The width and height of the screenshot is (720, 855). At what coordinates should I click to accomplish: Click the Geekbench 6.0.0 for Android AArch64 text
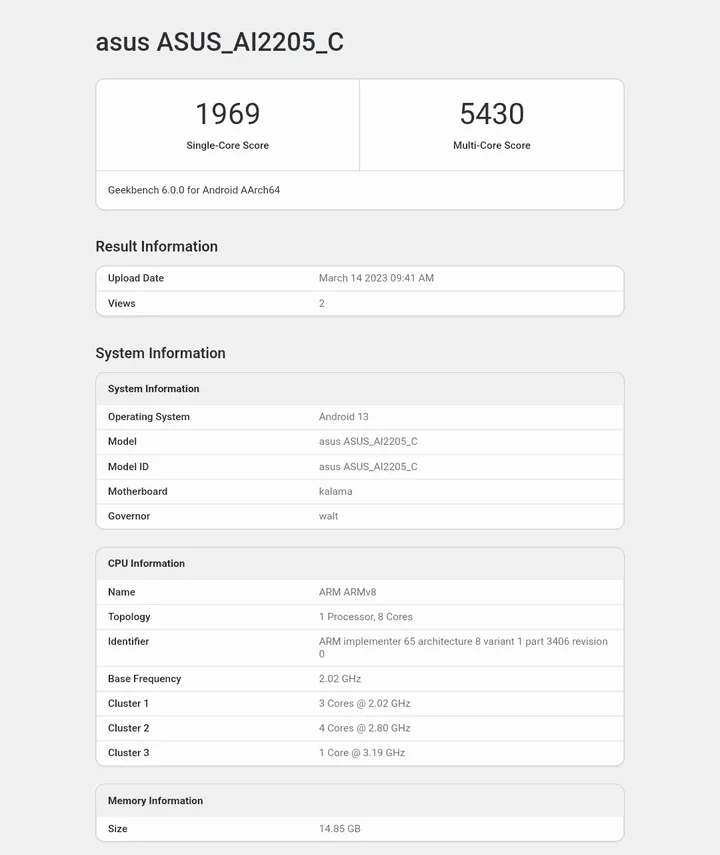(x=194, y=189)
